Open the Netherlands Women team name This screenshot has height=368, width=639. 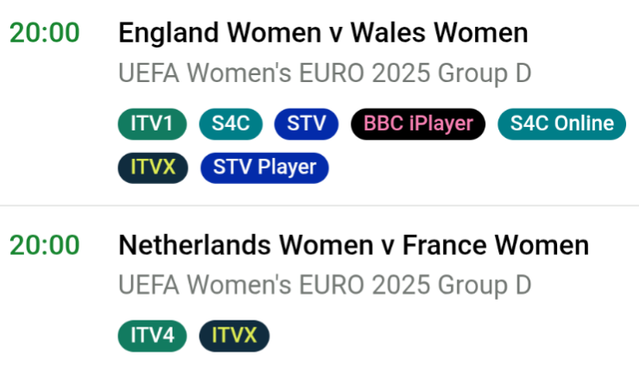coord(246,245)
